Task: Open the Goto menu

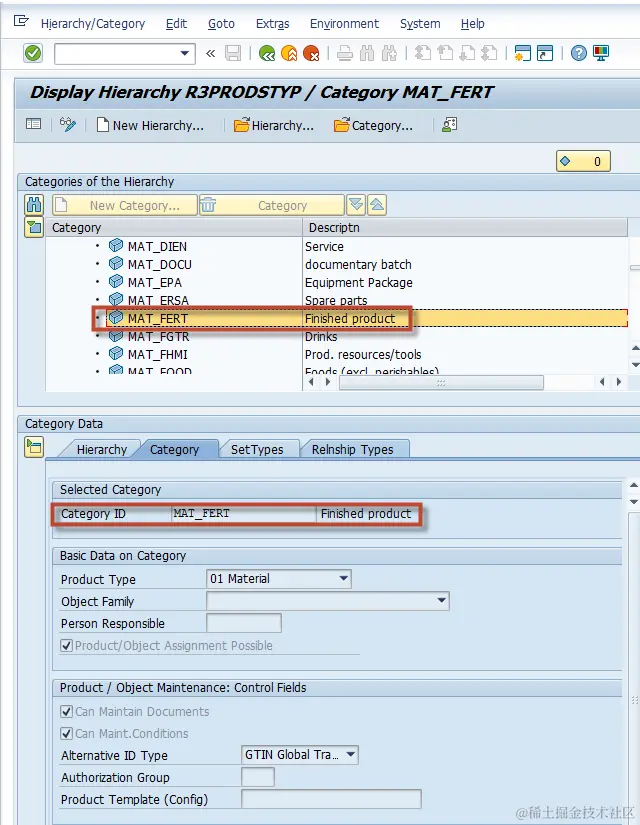Action: (x=221, y=24)
